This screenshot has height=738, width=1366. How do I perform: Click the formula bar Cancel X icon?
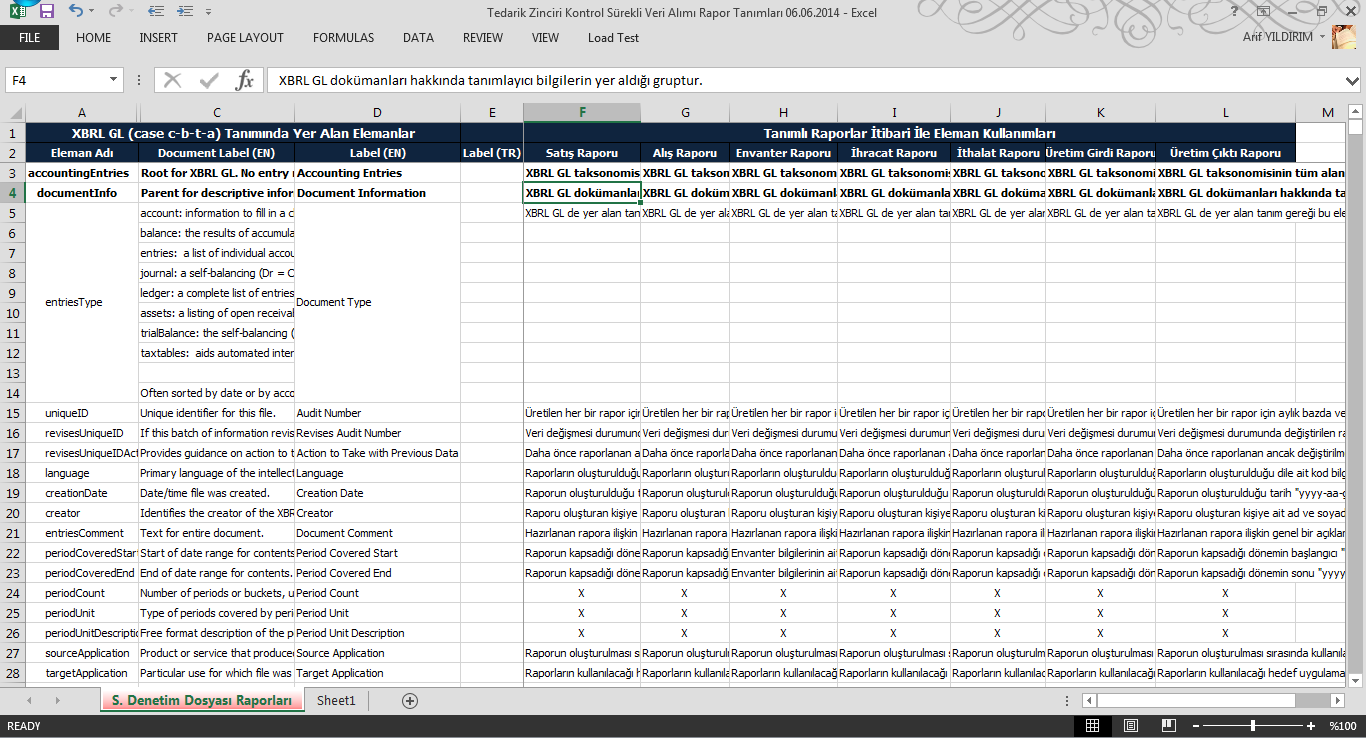[x=173, y=80]
